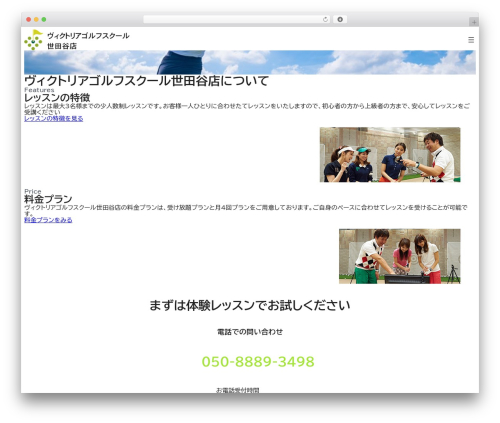Click the lesson features photo with instructor
This screenshot has height=423, width=500.
(390, 155)
